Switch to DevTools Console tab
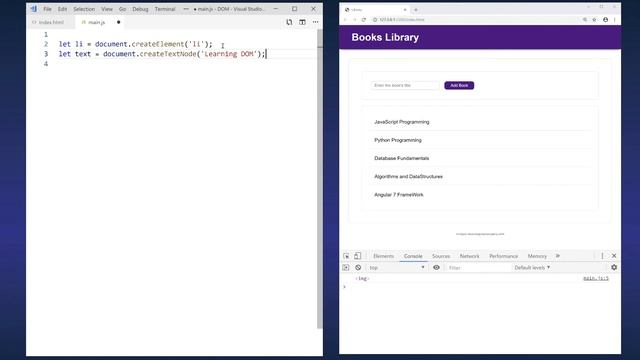Viewport: 640px width, 360px height. pyautogui.click(x=413, y=256)
